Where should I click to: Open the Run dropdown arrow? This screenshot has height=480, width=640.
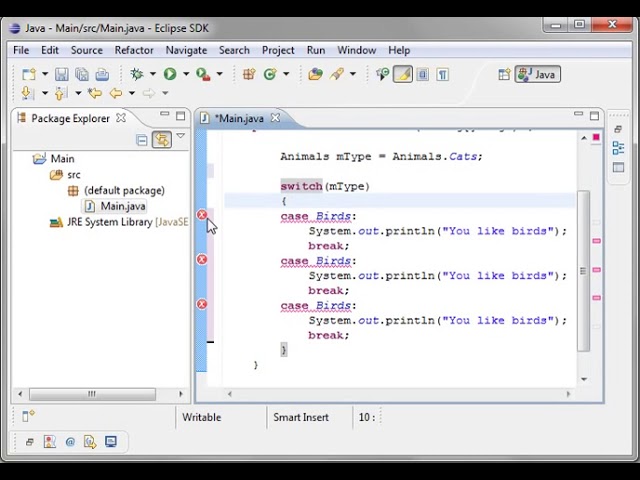point(186,74)
